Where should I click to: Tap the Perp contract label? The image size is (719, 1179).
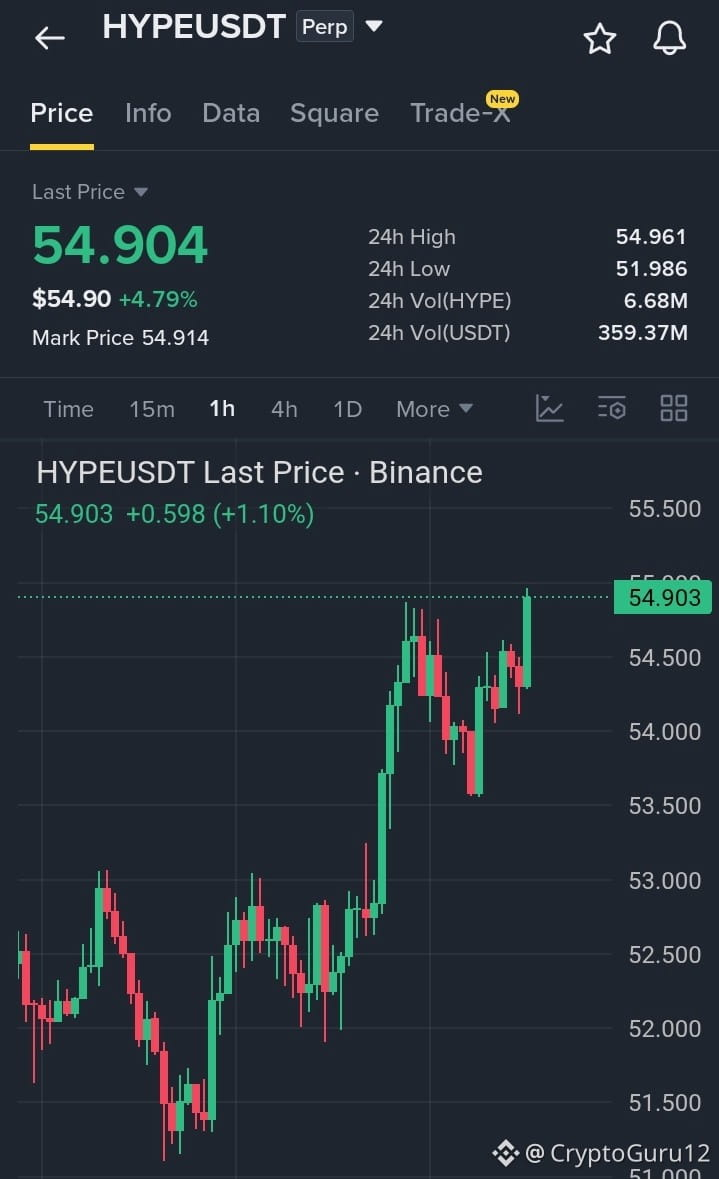(x=325, y=27)
